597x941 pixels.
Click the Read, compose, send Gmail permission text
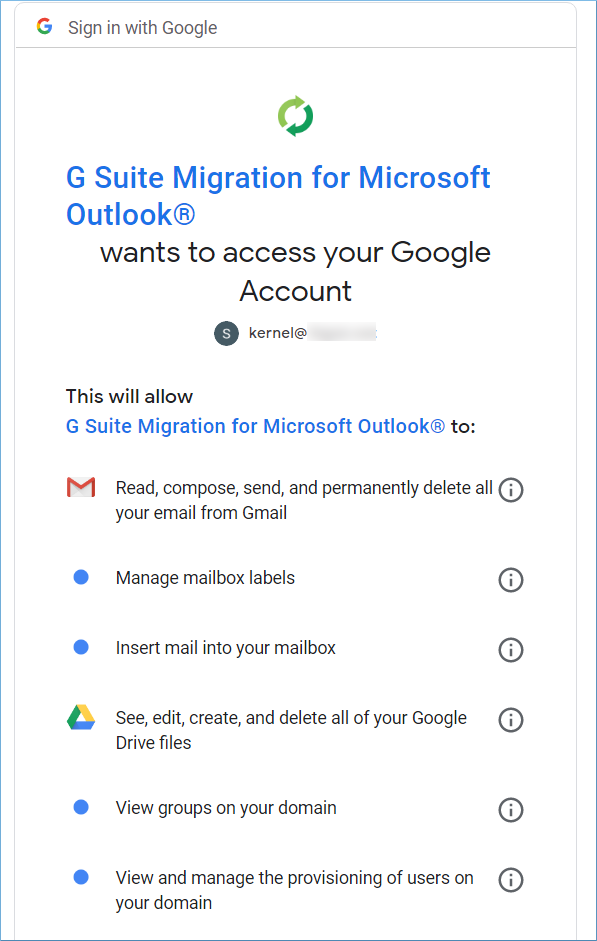click(x=304, y=500)
